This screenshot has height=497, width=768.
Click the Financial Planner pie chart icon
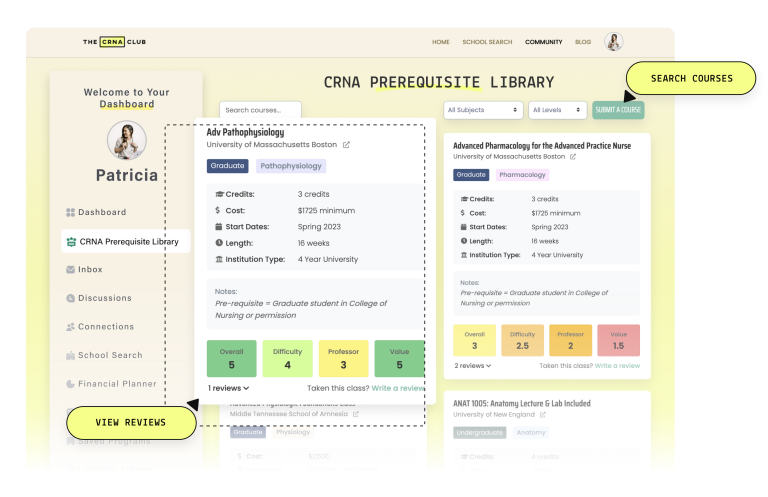click(x=71, y=384)
